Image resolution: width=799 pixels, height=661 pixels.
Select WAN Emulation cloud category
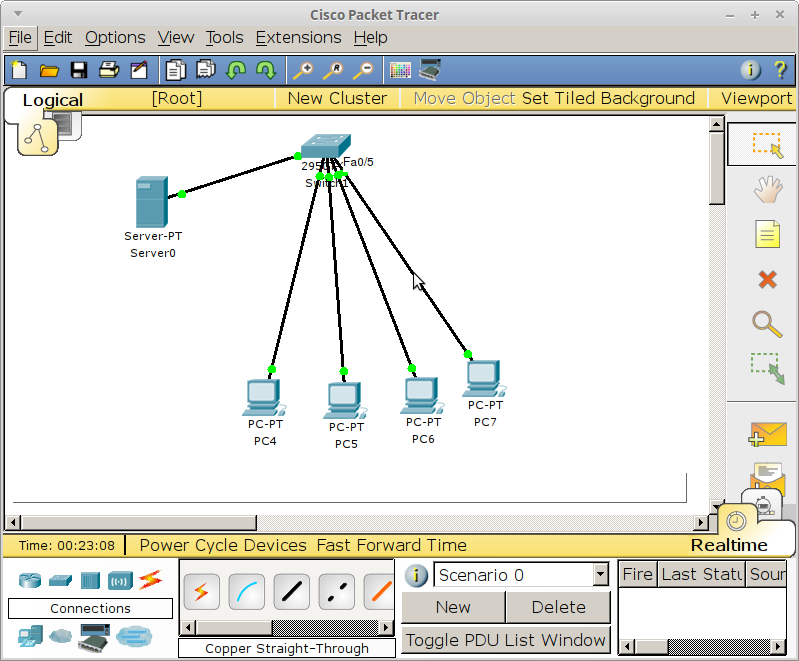click(x=61, y=636)
